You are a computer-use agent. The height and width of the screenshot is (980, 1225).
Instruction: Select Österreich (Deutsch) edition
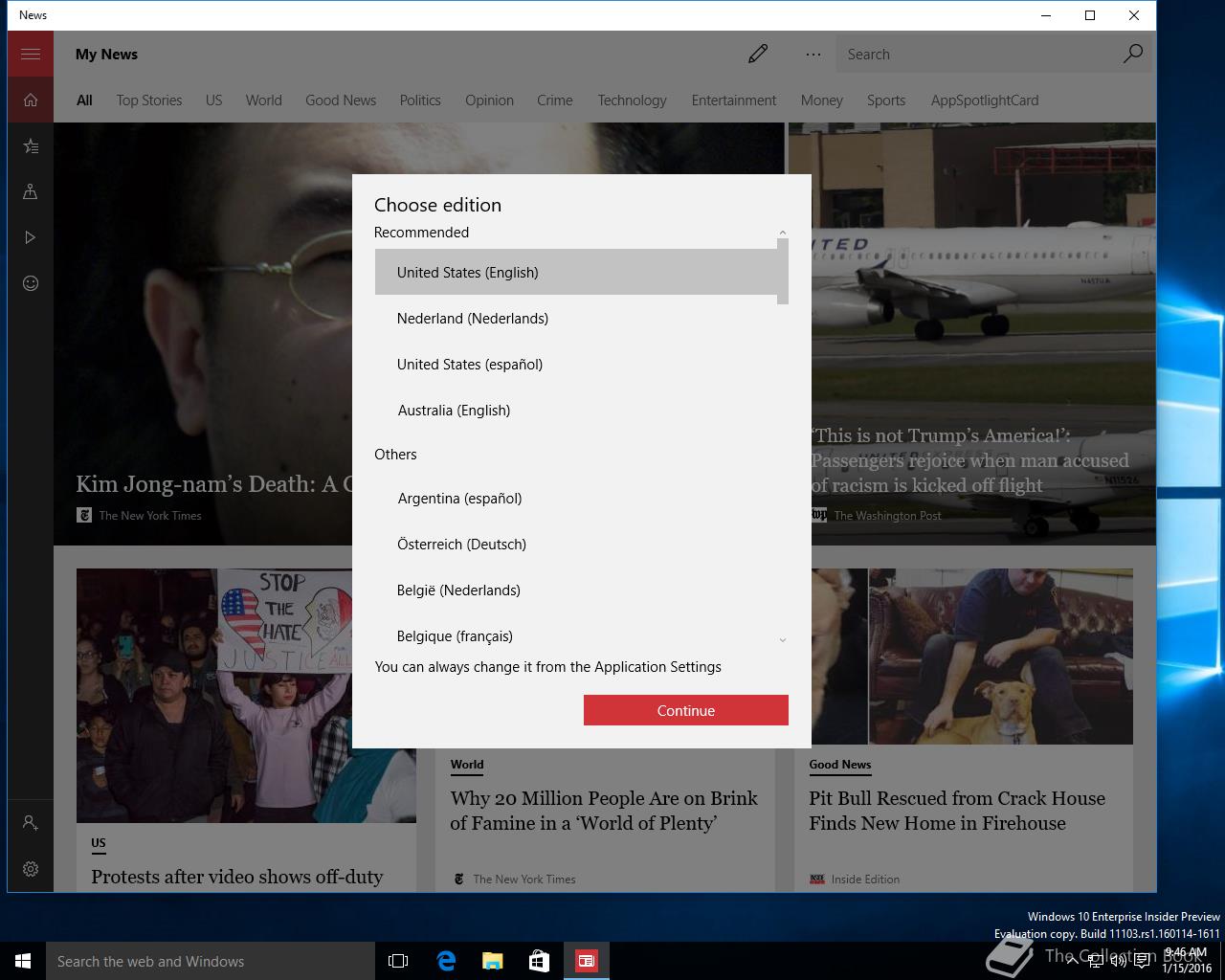point(576,544)
